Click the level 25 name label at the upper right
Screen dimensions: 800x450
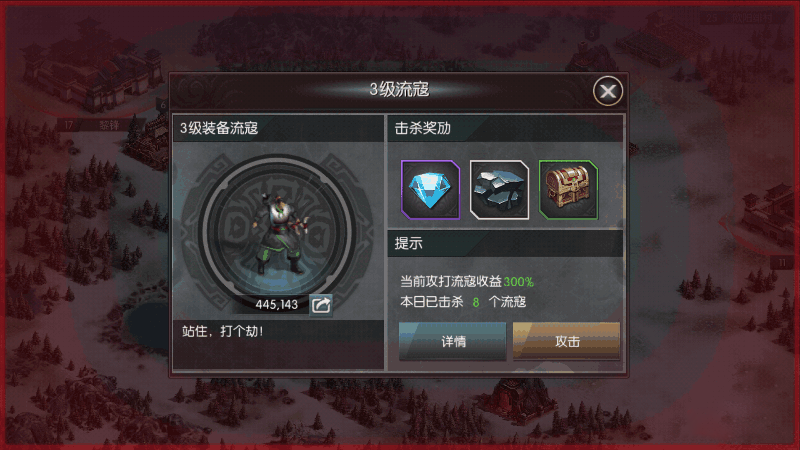pos(740,18)
